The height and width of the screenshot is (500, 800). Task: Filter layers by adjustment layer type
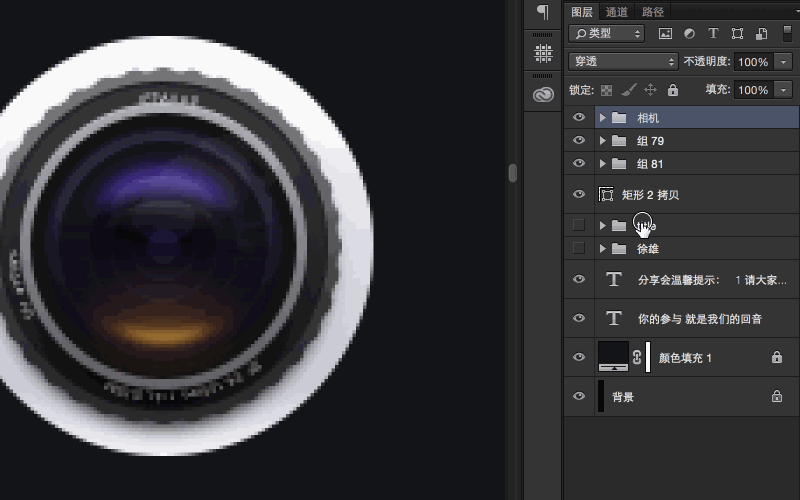point(689,33)
